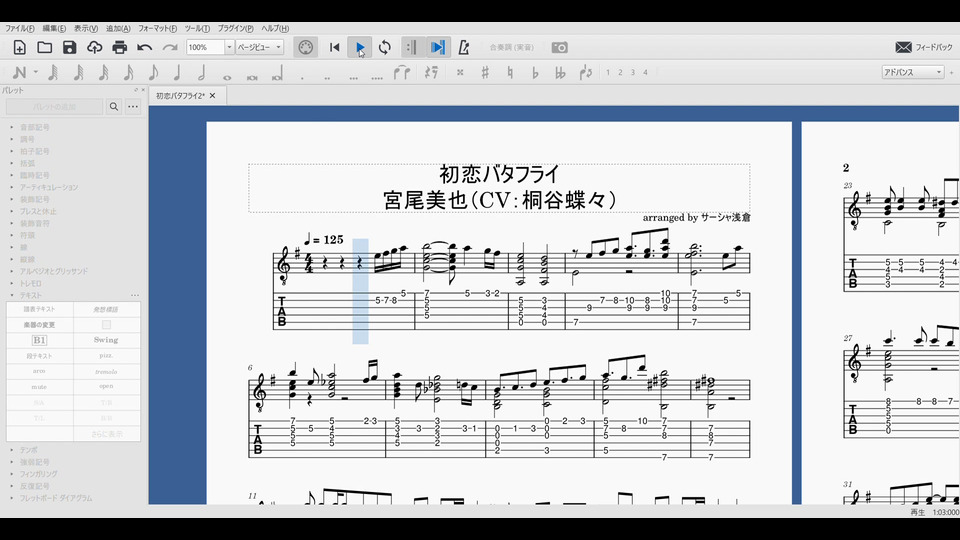Viewport: 960px width, 540px height.
Task: Open the 編集(E) menu
Action: (54, 28)
